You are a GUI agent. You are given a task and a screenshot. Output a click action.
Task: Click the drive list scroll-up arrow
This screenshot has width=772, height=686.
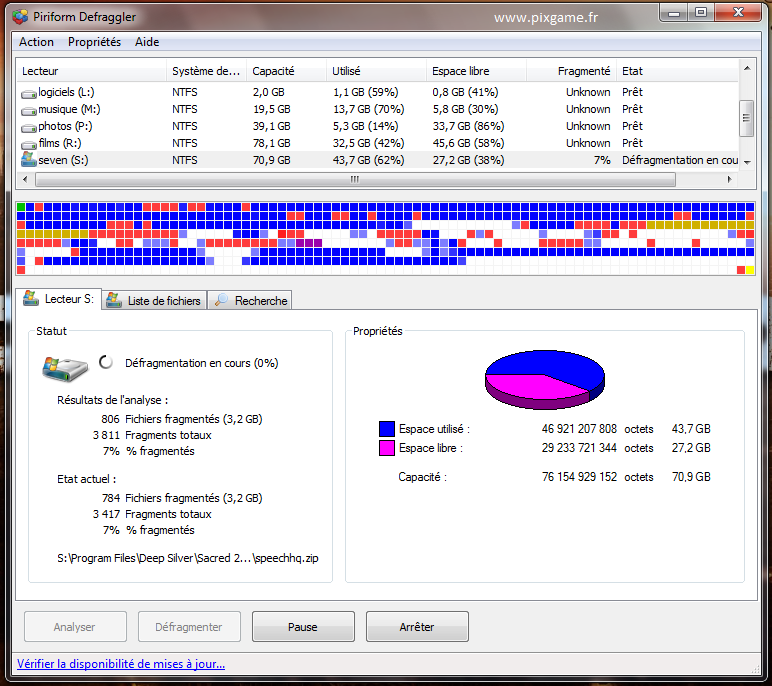(x=747, y=68)
